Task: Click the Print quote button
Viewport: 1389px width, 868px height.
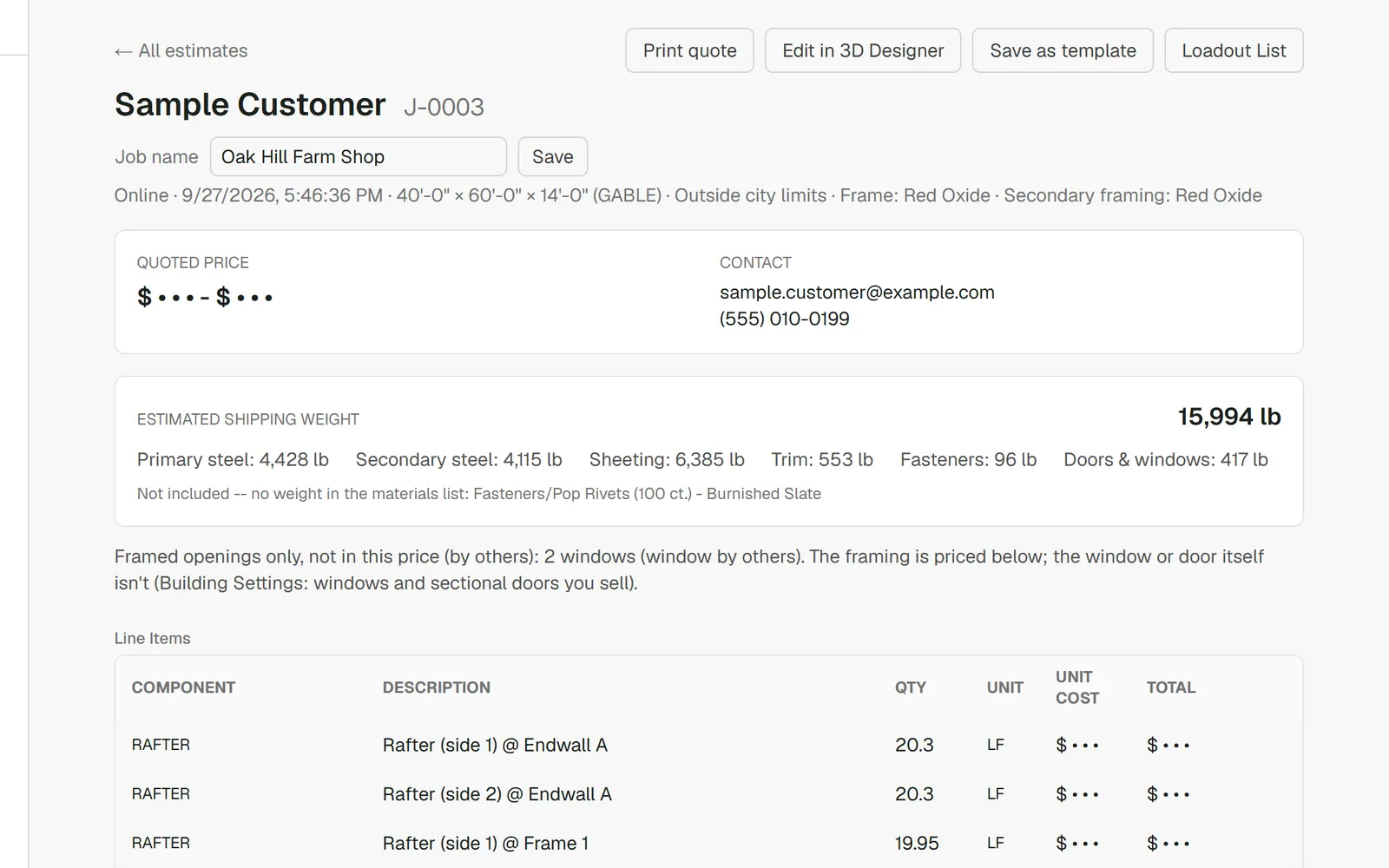Action: pyautogui.click(x=689, y=50)
